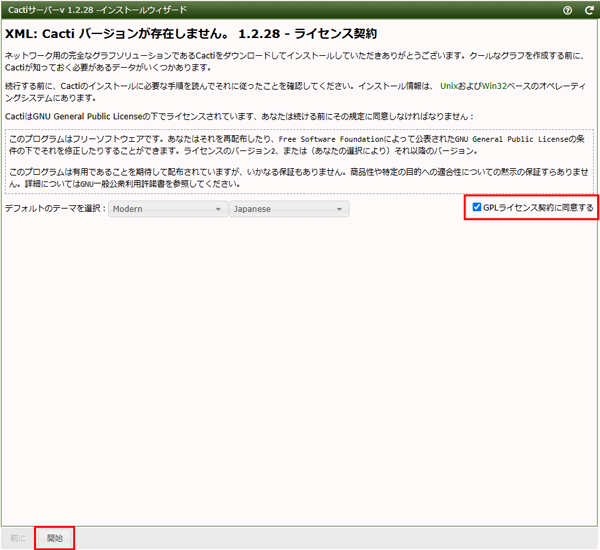Click the 開始 button
600x550 pixels.
click(55, 538)
